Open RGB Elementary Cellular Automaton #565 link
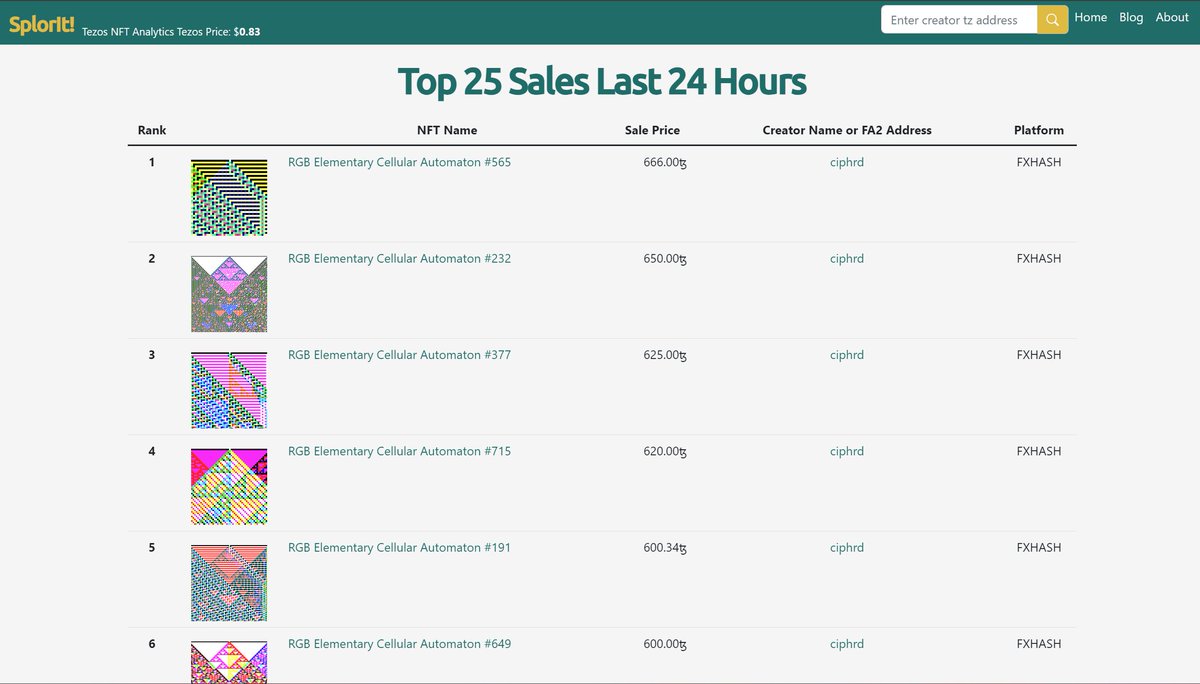The image size is (1200, 684). (399, 162)
